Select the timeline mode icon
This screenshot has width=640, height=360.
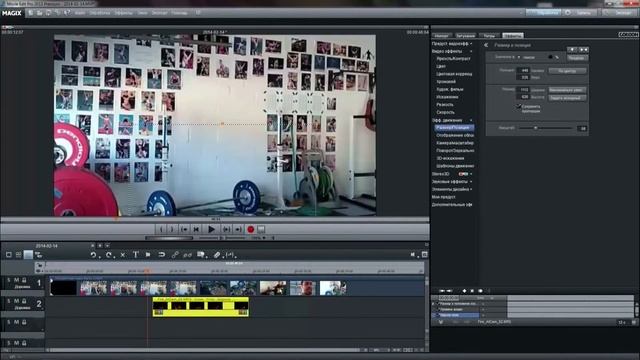coord(28,255)
